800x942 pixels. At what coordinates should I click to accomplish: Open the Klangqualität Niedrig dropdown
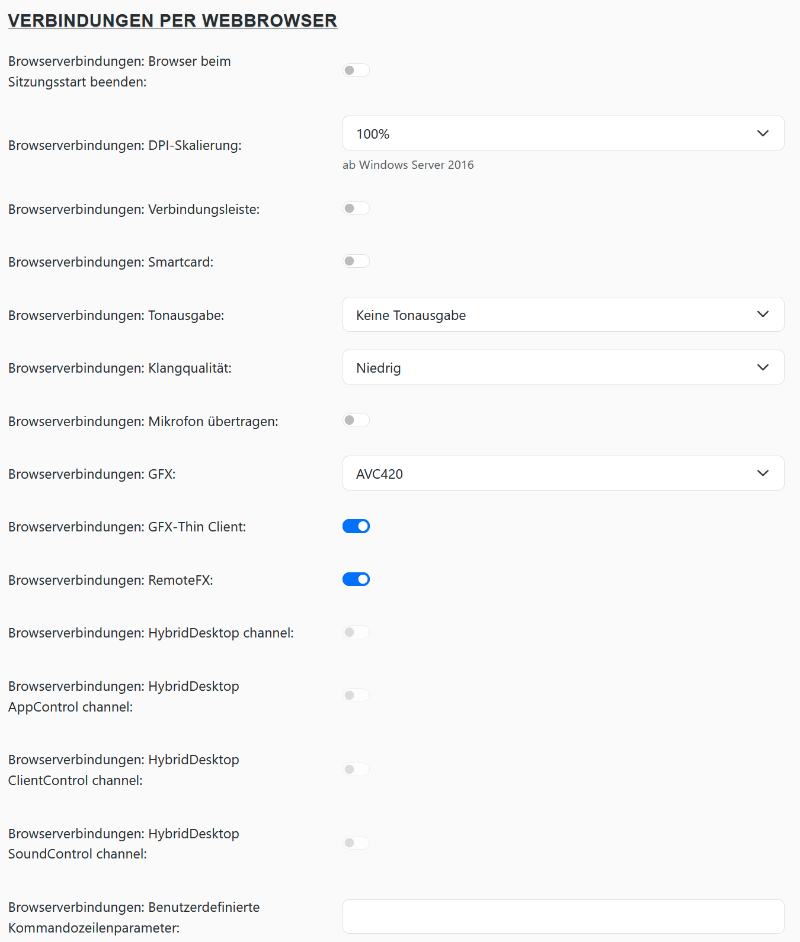[x=562, y=368]
